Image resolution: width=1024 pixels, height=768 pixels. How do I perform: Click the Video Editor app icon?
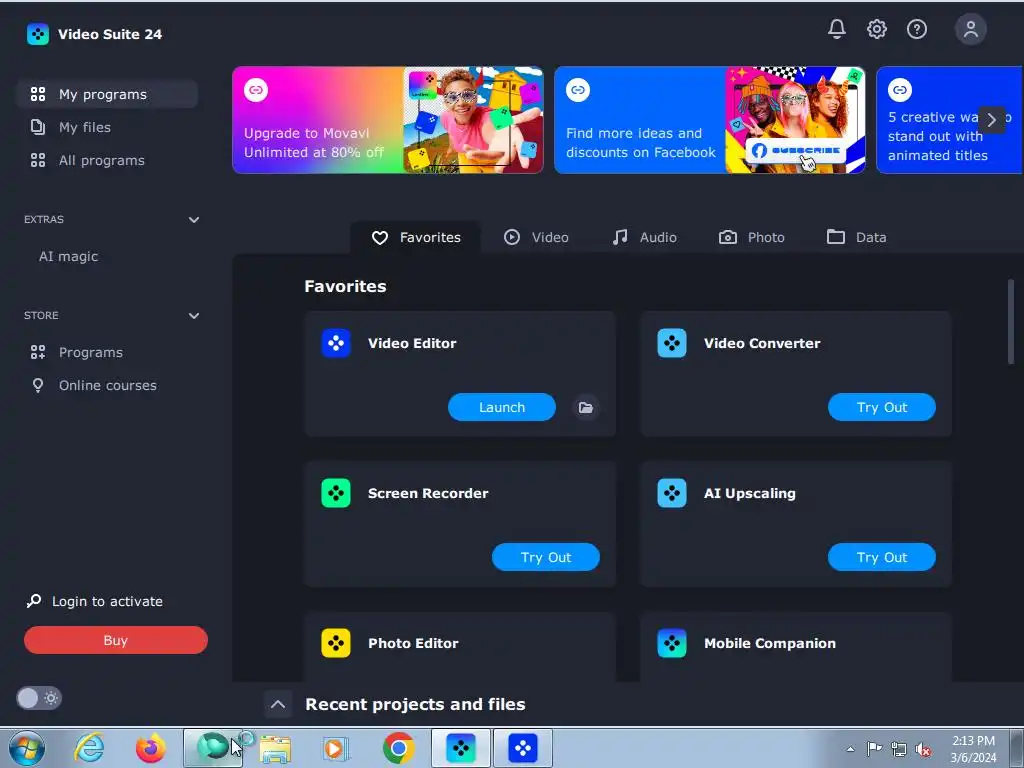tap(336, 343)
